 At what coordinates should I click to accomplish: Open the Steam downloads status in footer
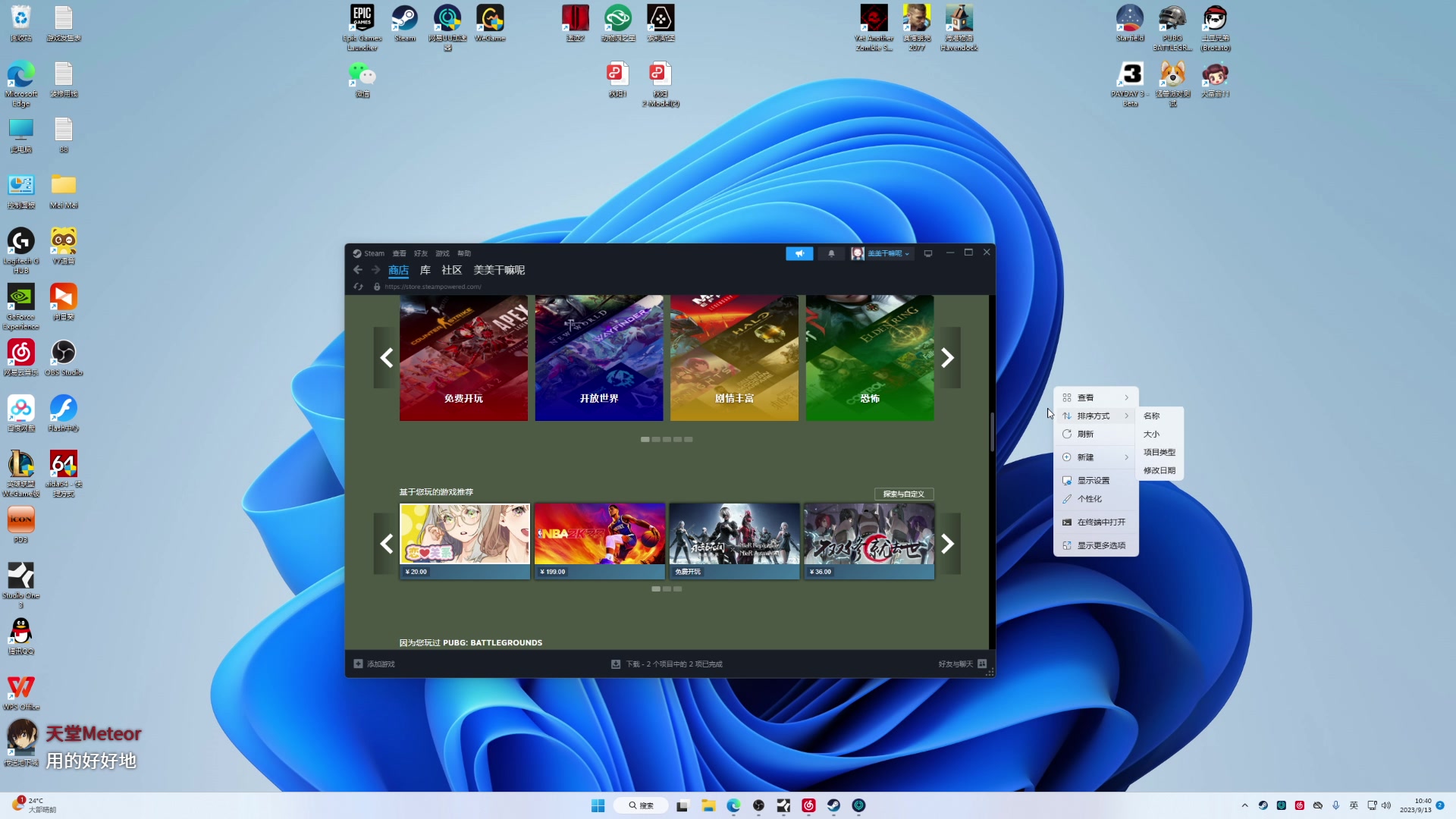tap(667, 664)
